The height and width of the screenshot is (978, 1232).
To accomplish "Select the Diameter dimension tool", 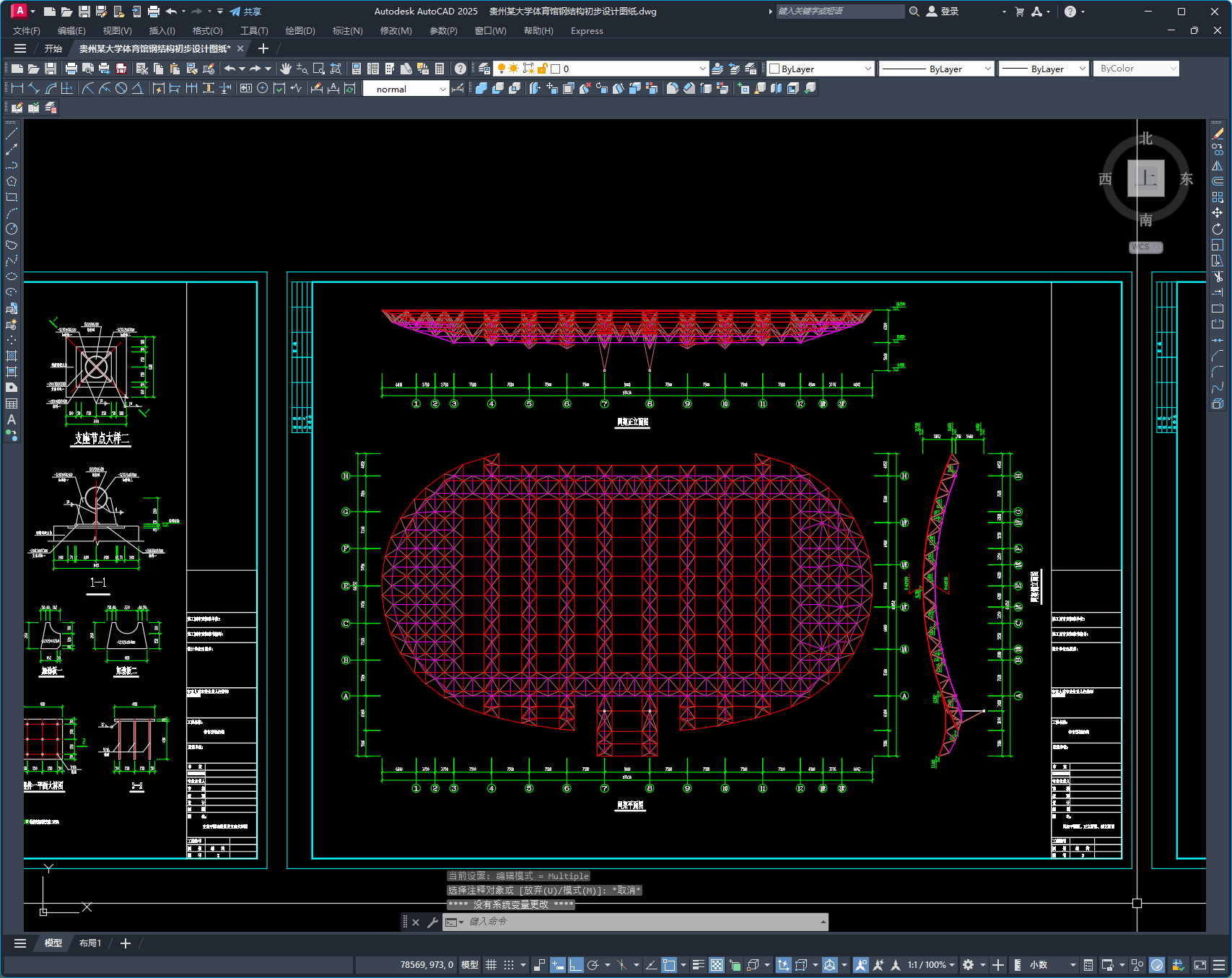I will [x=121, y=88].
